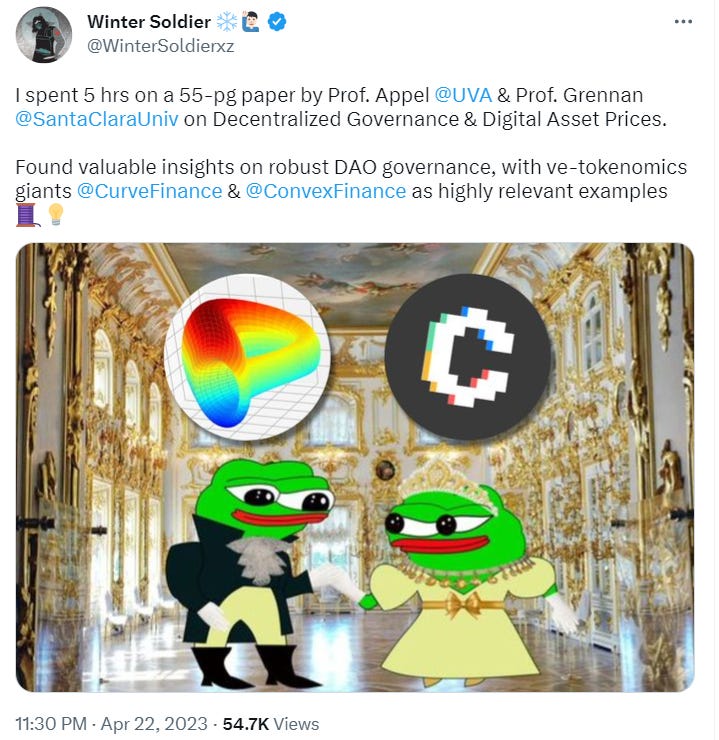Click the man emoji next to snowflake
Image resolution: width=719 pixels, height=740 pixels.
pos(251,22)
